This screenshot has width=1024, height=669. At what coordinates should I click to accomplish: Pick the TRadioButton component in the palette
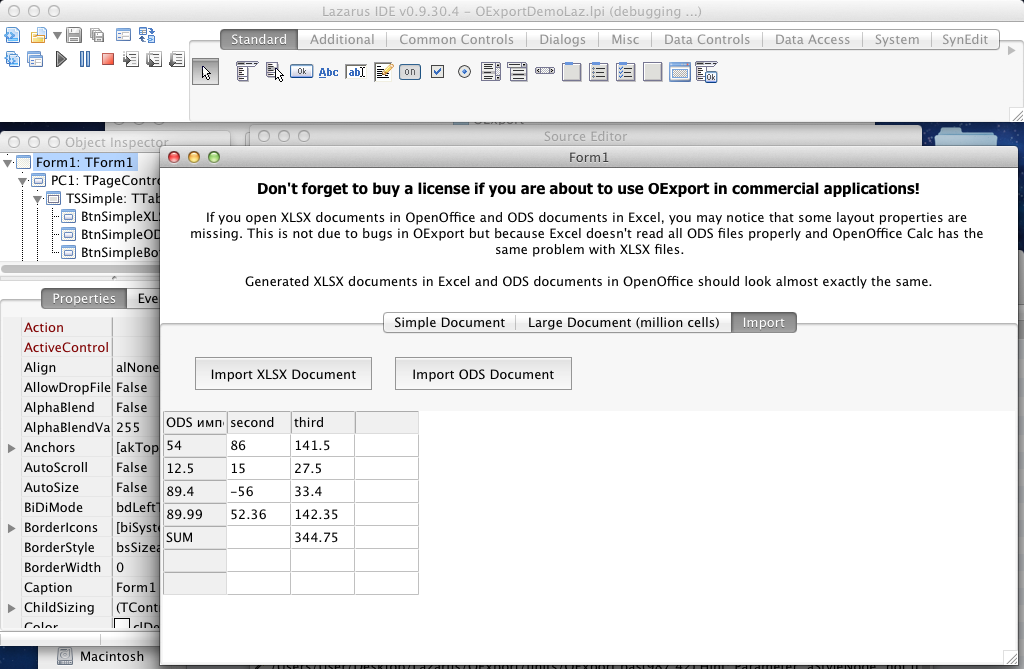(464, 72)
